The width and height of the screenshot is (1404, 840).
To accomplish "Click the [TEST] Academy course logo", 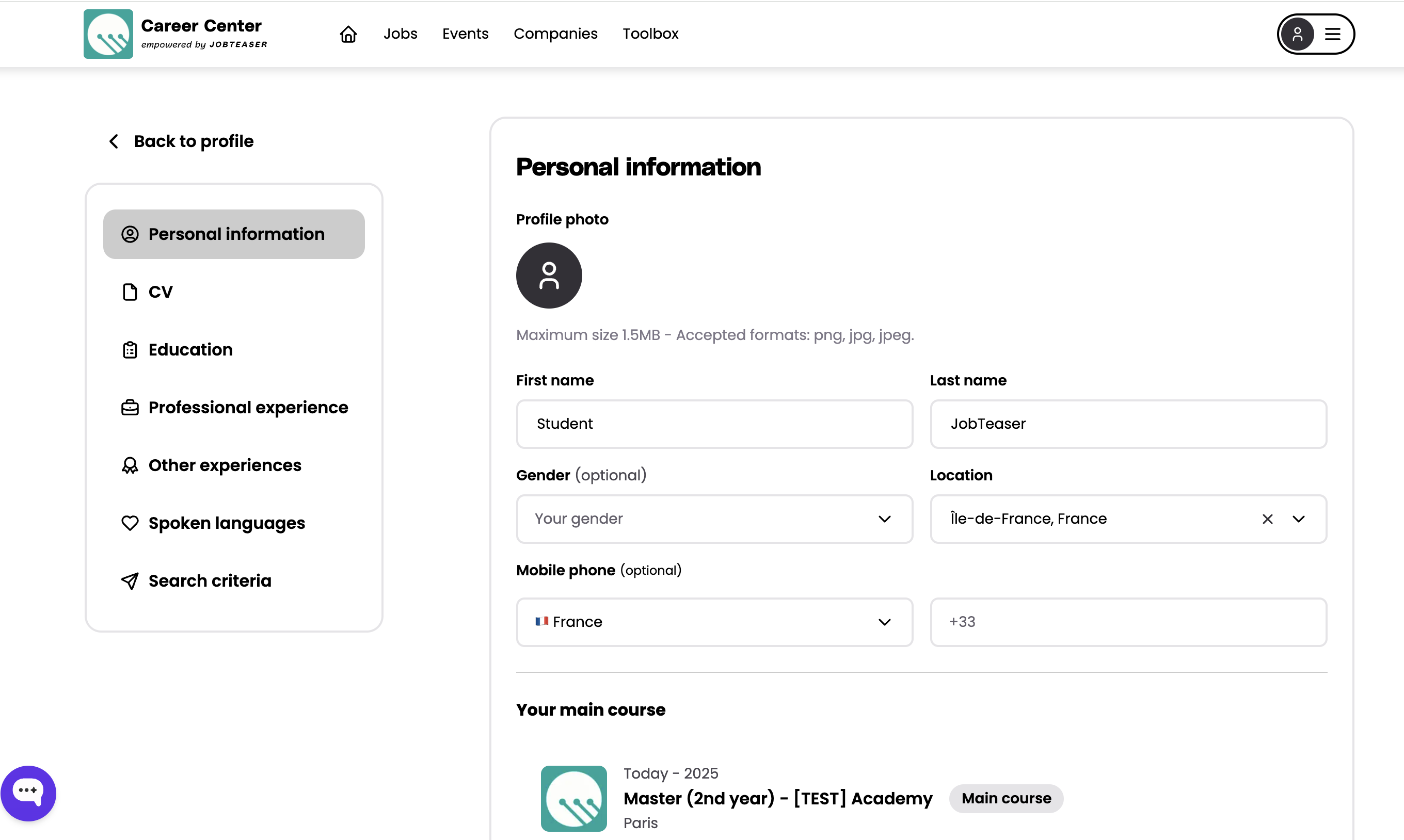I will coord(573,798).
